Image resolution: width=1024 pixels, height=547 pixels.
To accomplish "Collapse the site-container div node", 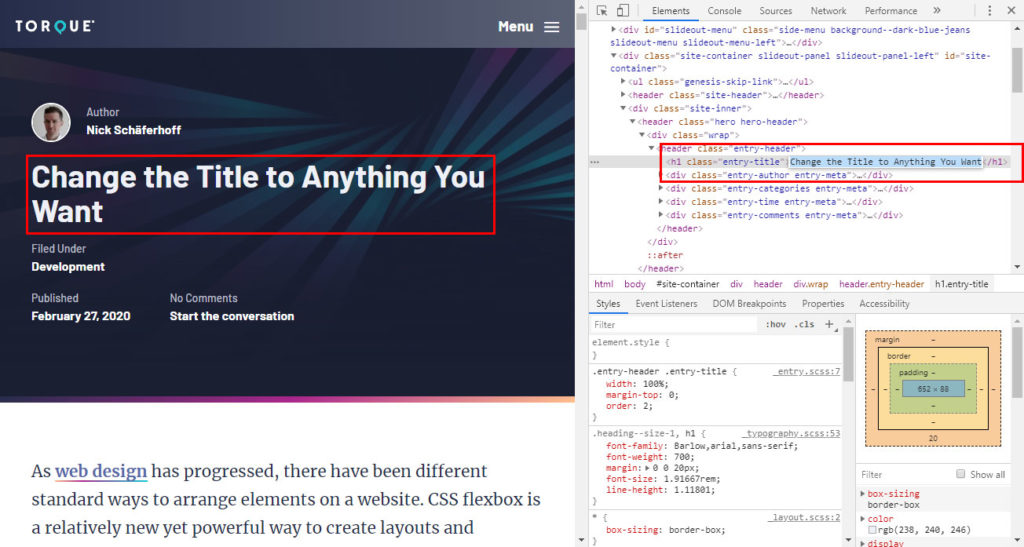I will (614, 56).
